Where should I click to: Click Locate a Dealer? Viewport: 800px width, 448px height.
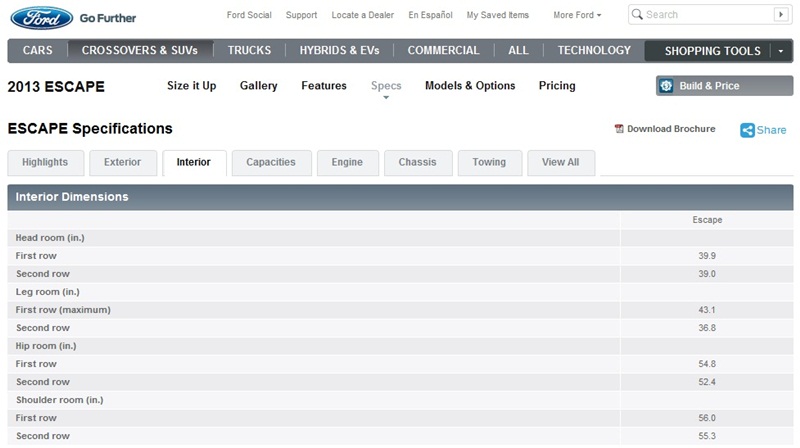[x=363, y=15]
